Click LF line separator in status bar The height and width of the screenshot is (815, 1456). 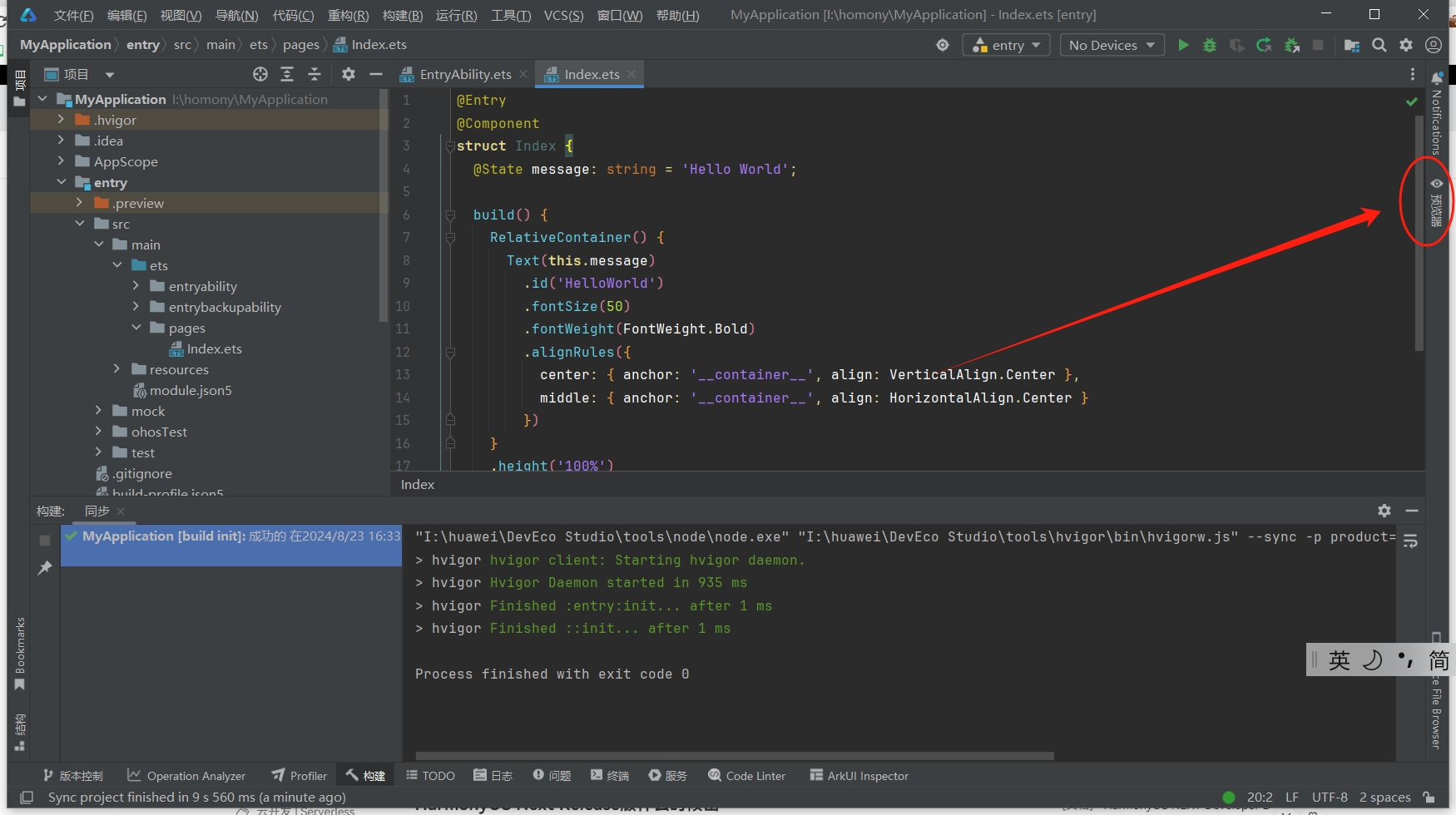[x=1291, y=798]
